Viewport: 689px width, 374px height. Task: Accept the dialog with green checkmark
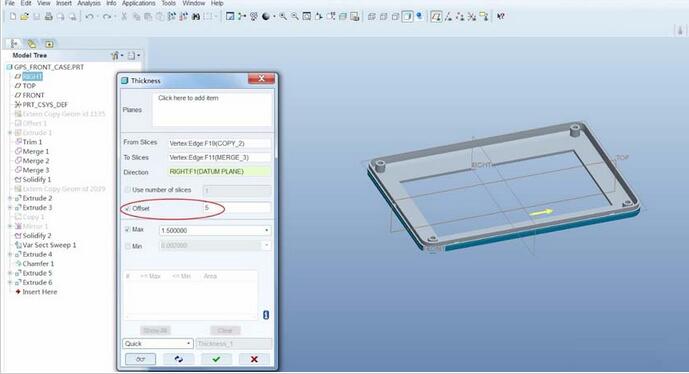click(216, 359)
